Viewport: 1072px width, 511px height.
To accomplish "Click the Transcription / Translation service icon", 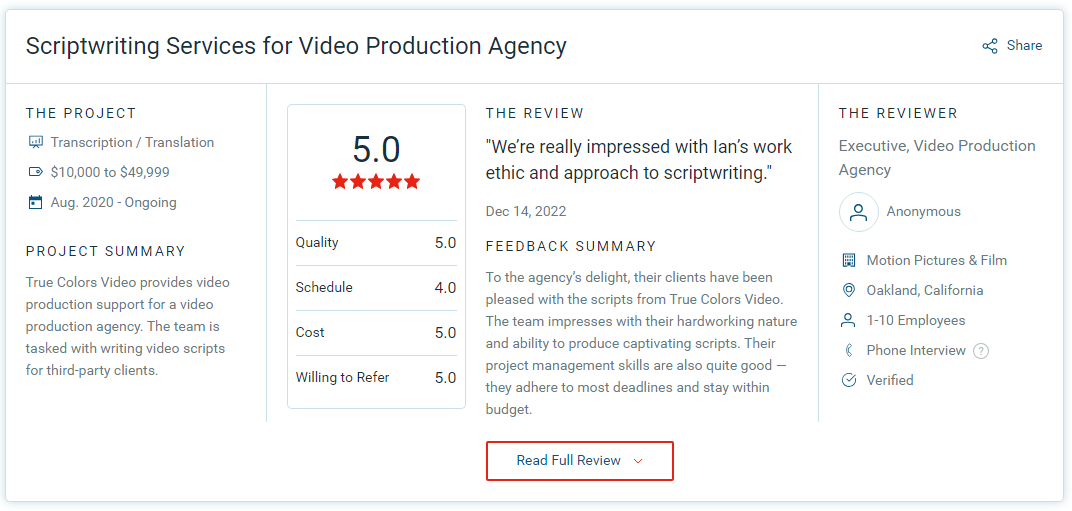I will pyautogui.click(x=36, y=142).
